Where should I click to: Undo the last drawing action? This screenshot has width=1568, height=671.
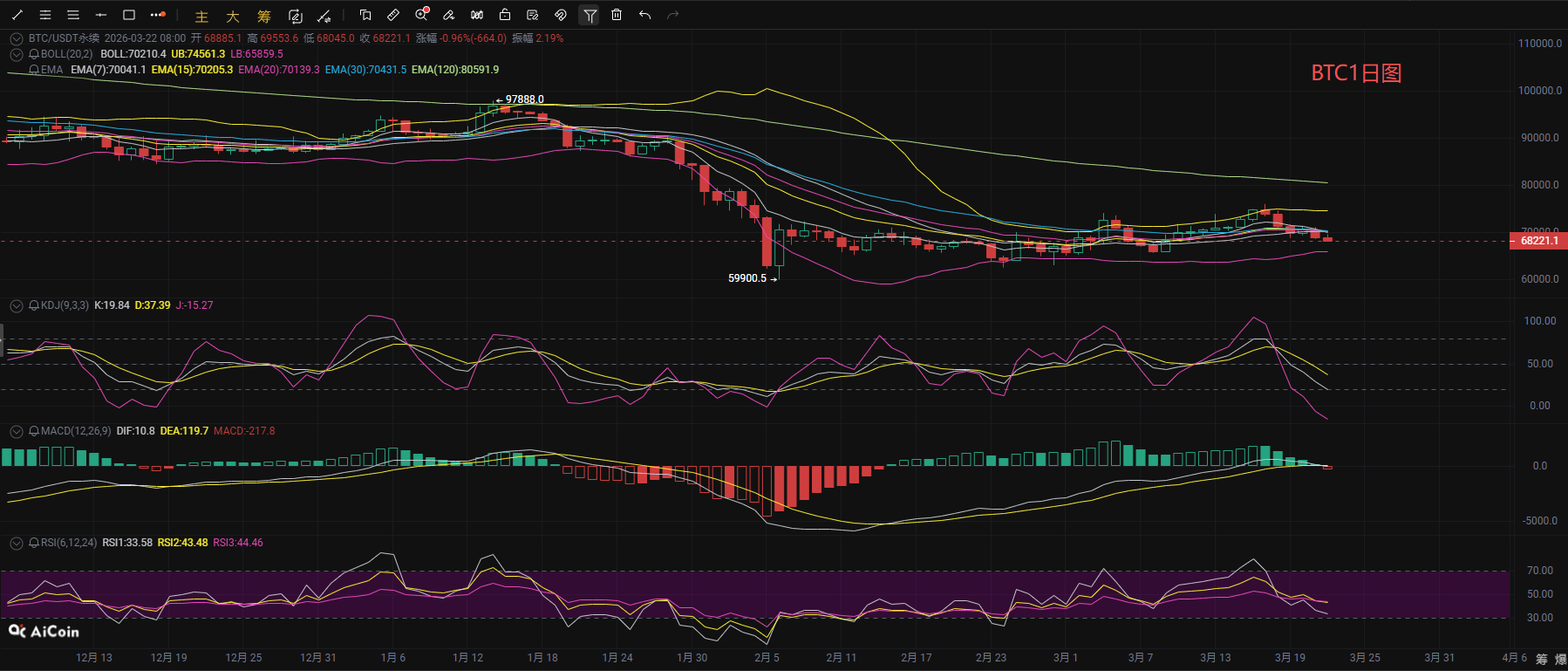[644, 15]
